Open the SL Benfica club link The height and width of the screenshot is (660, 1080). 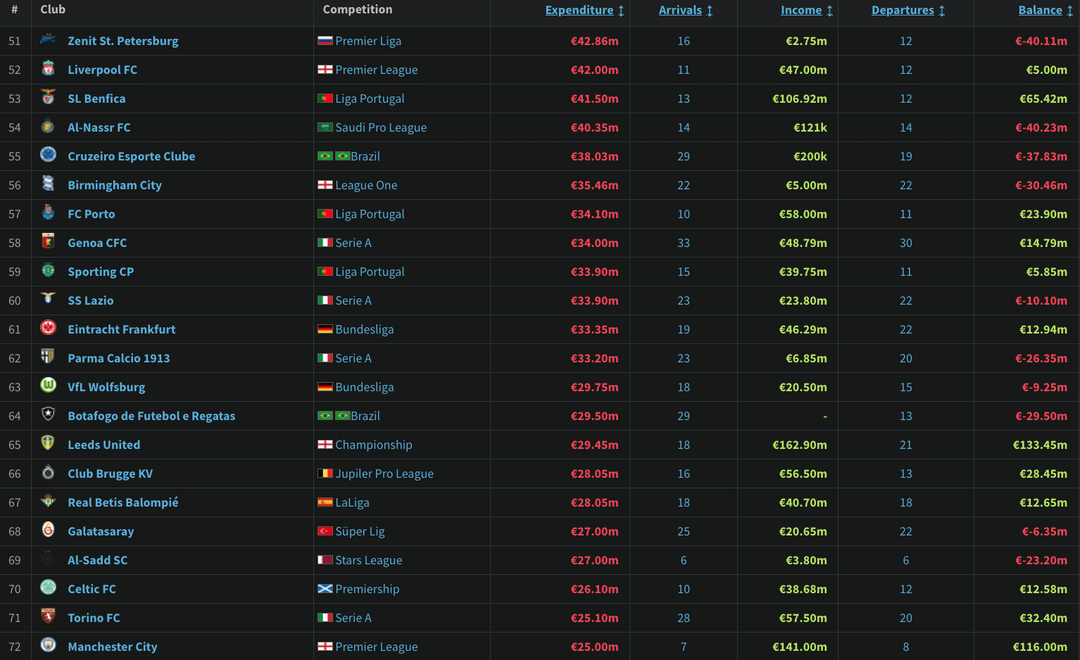coord(96,99)
